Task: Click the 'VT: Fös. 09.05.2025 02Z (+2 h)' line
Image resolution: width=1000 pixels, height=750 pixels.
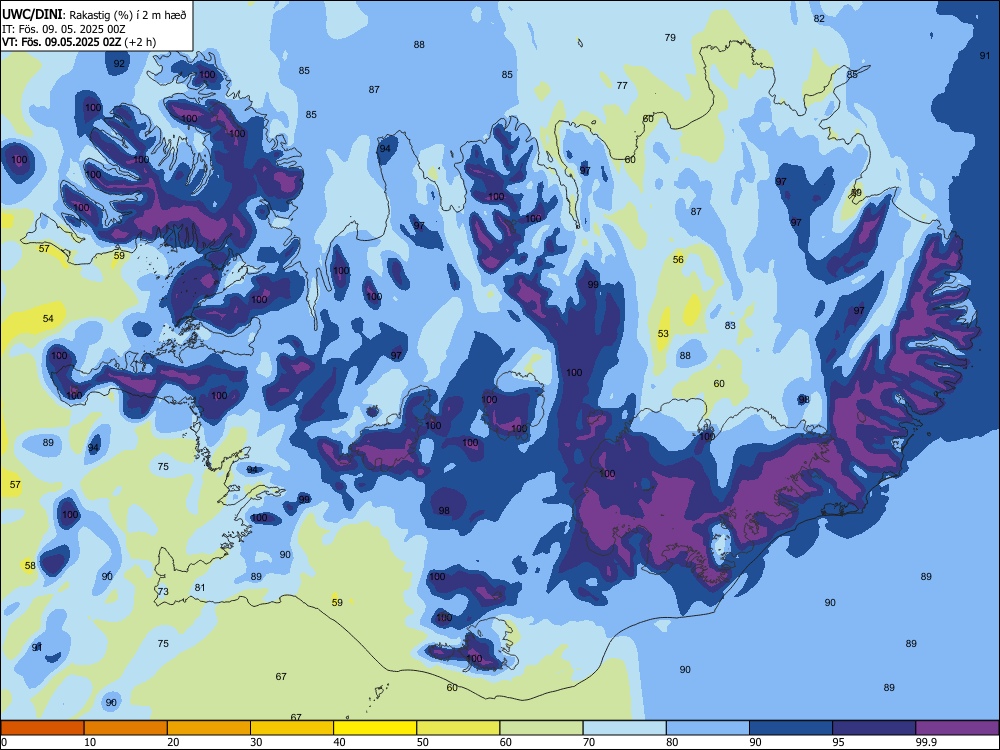Action: pyautogui.click(x=79, y=42)
